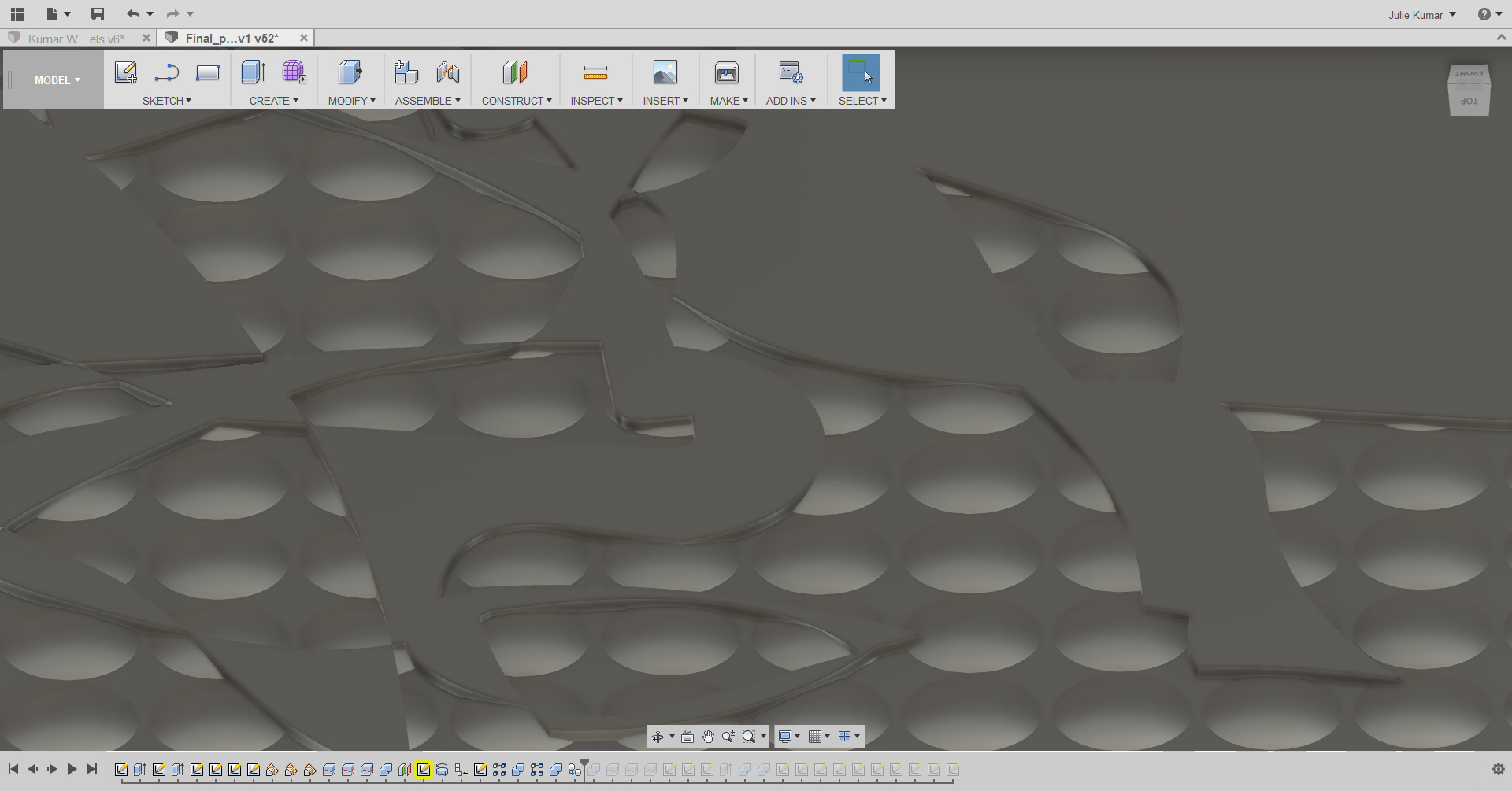Activate the Measure inspect tool
1512x791 pixels.
click(x=596, y=73)
